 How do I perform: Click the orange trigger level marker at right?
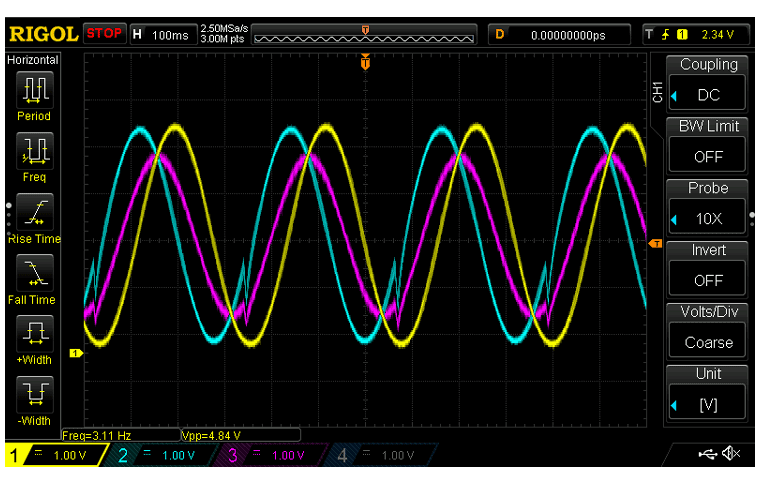(x=655, y=243)
